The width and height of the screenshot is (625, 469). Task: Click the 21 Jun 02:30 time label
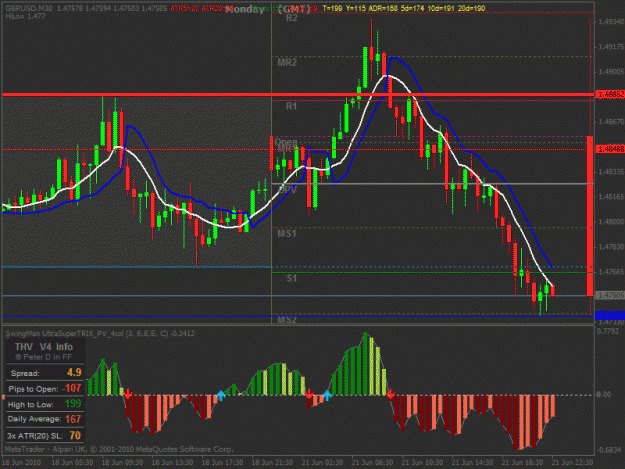coord(322,462)
